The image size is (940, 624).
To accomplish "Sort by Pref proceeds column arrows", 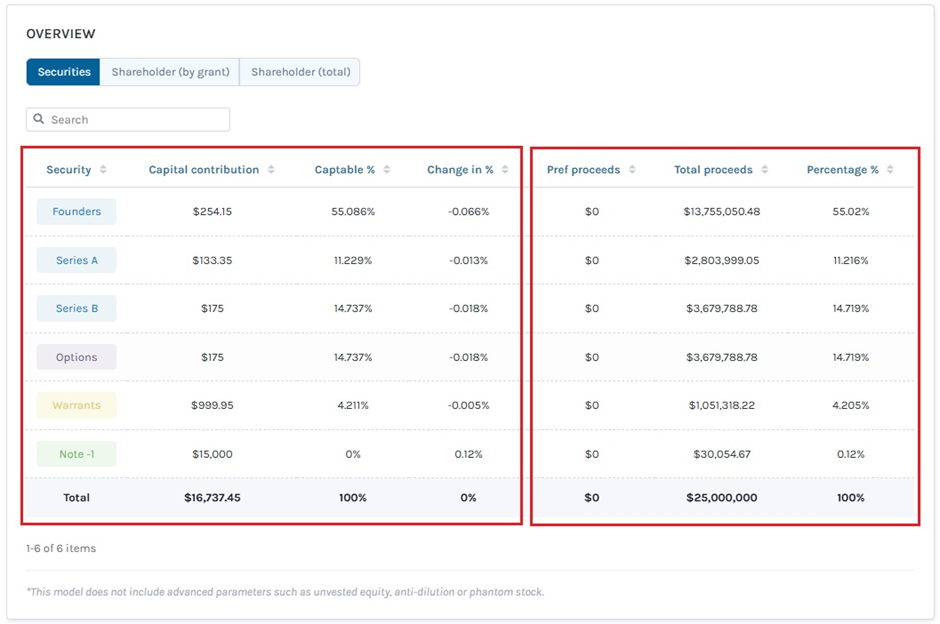I will point(632,170).
